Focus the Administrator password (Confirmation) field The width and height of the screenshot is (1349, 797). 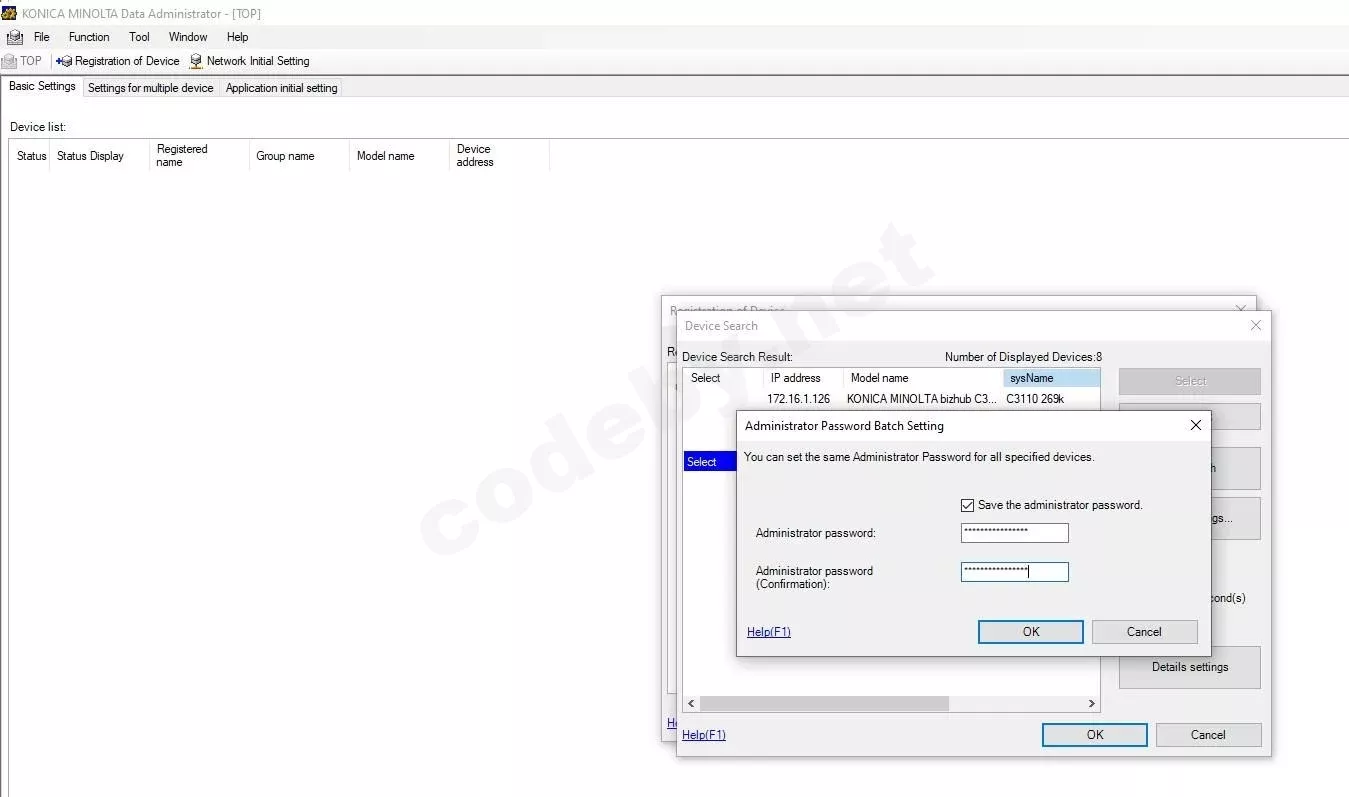point(1014,572)
